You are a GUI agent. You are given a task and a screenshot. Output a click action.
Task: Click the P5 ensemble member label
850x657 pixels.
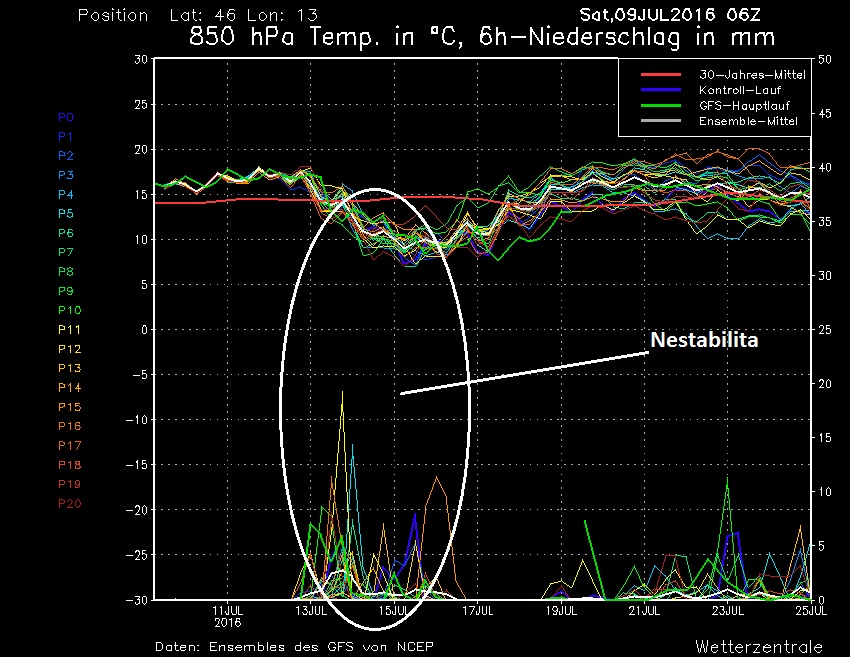(66, 214)
